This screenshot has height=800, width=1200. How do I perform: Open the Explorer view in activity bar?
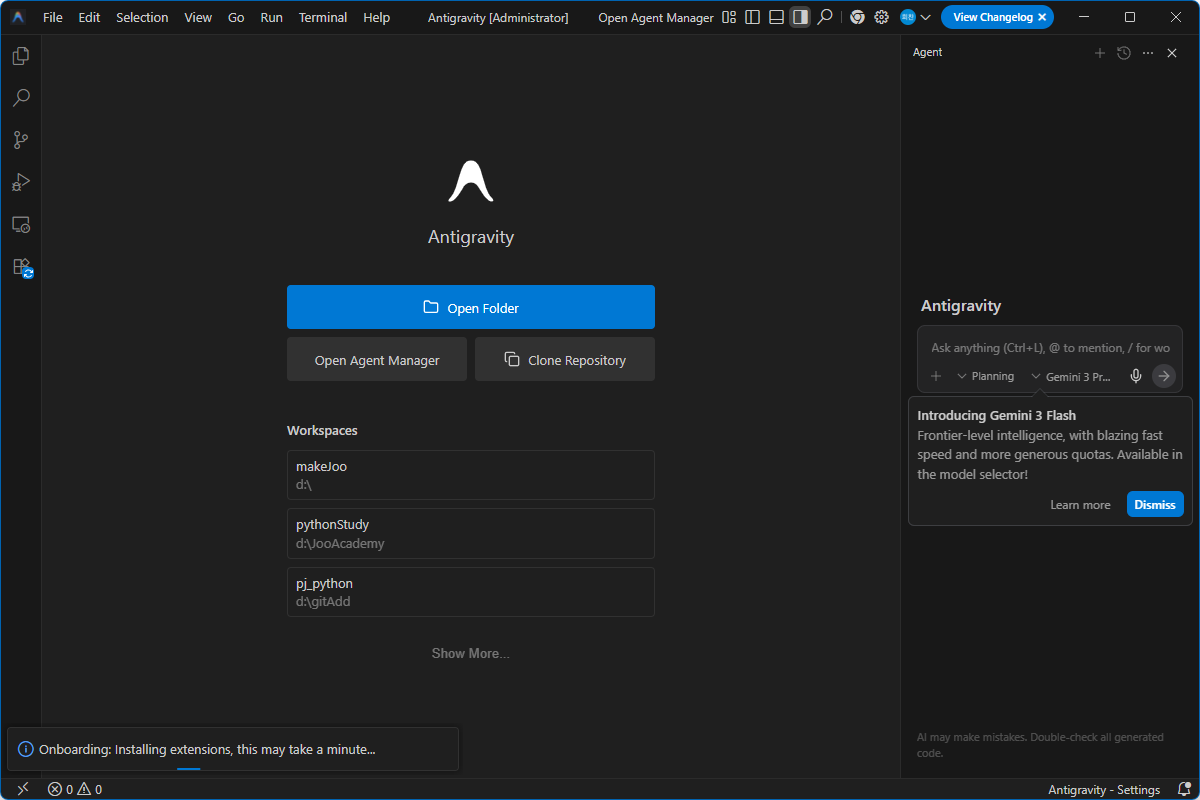click(20, 56)
